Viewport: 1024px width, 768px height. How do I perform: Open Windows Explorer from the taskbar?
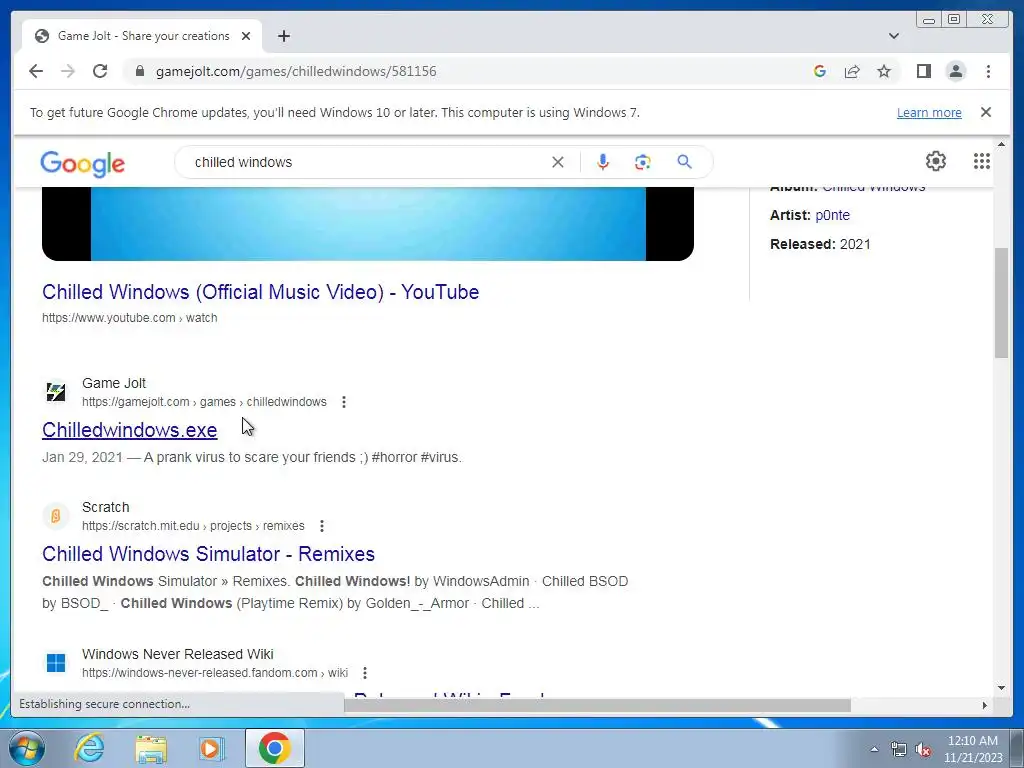[151, 748]
